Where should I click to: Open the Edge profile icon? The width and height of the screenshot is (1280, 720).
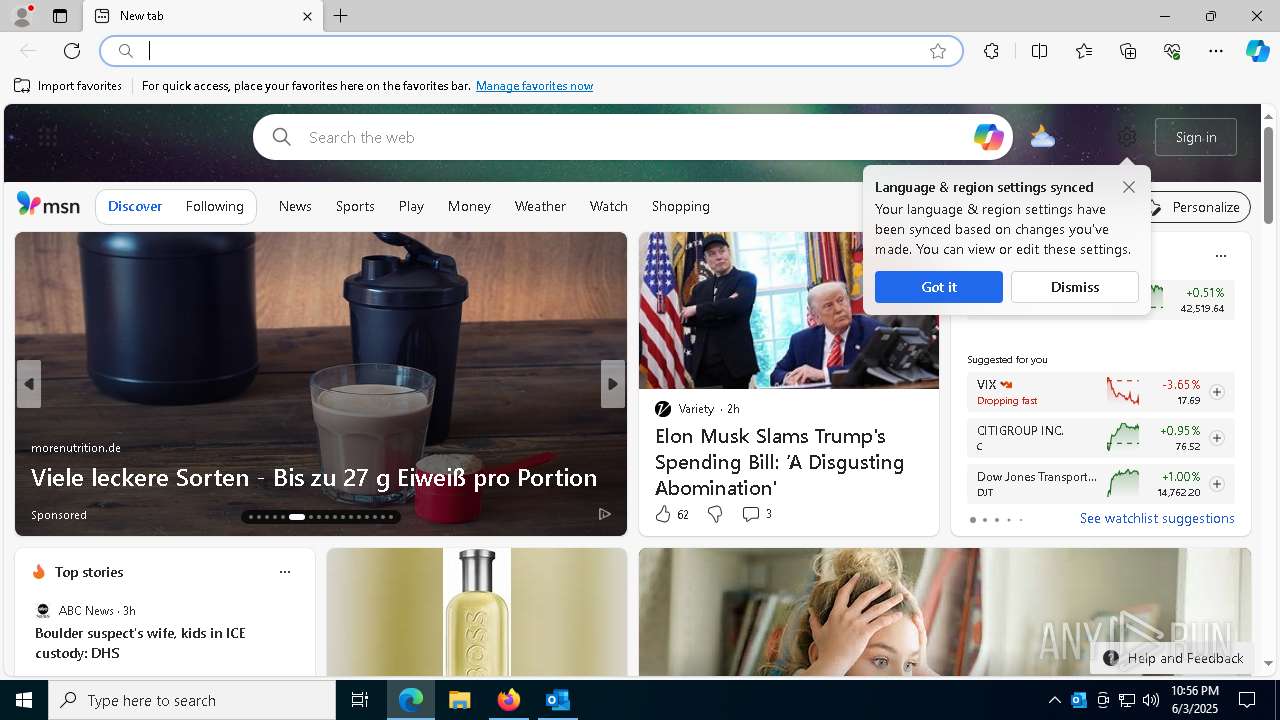coord(21,15)
